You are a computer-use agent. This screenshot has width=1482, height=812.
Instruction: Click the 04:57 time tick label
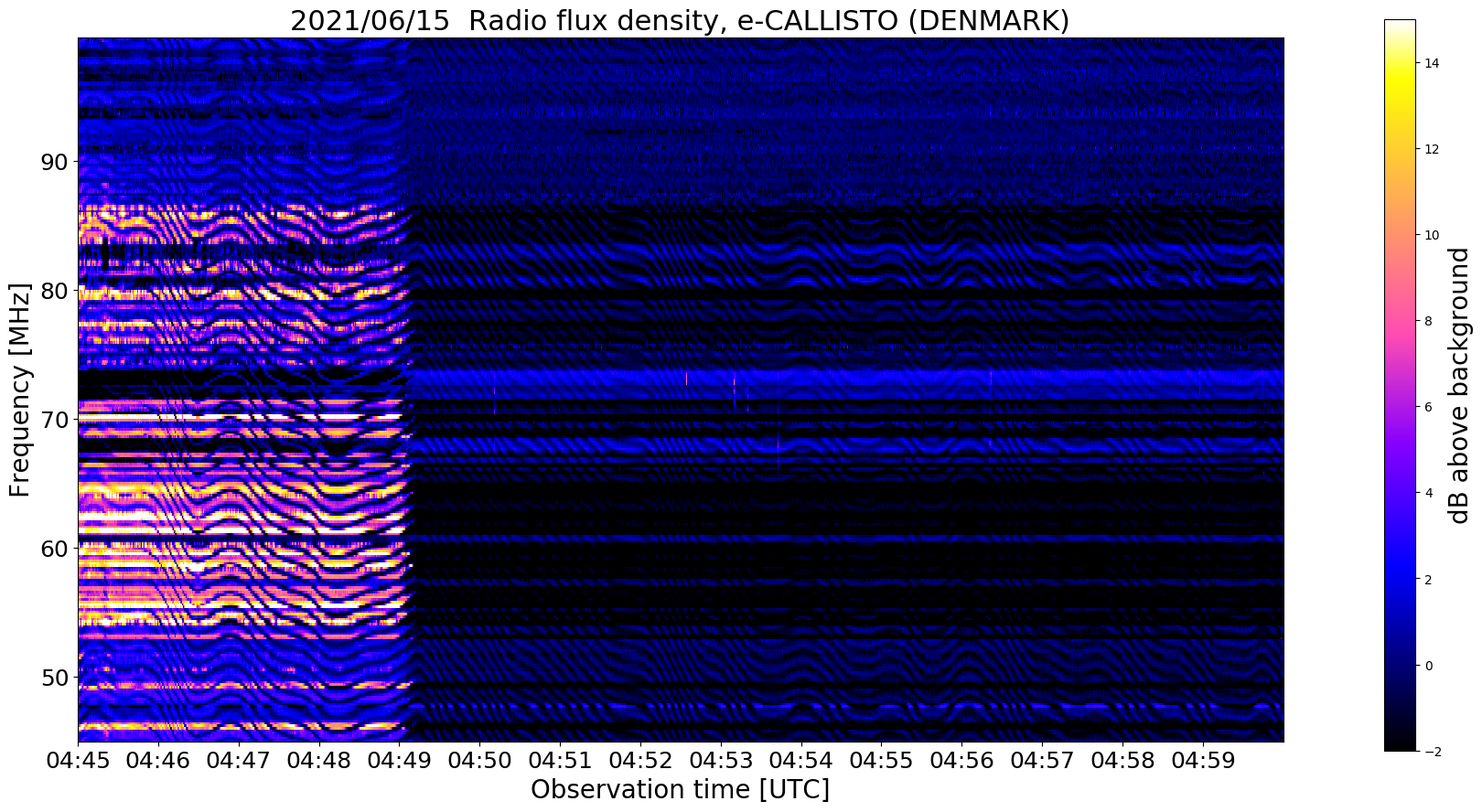pyautogui.click(x=1043, y=760)
